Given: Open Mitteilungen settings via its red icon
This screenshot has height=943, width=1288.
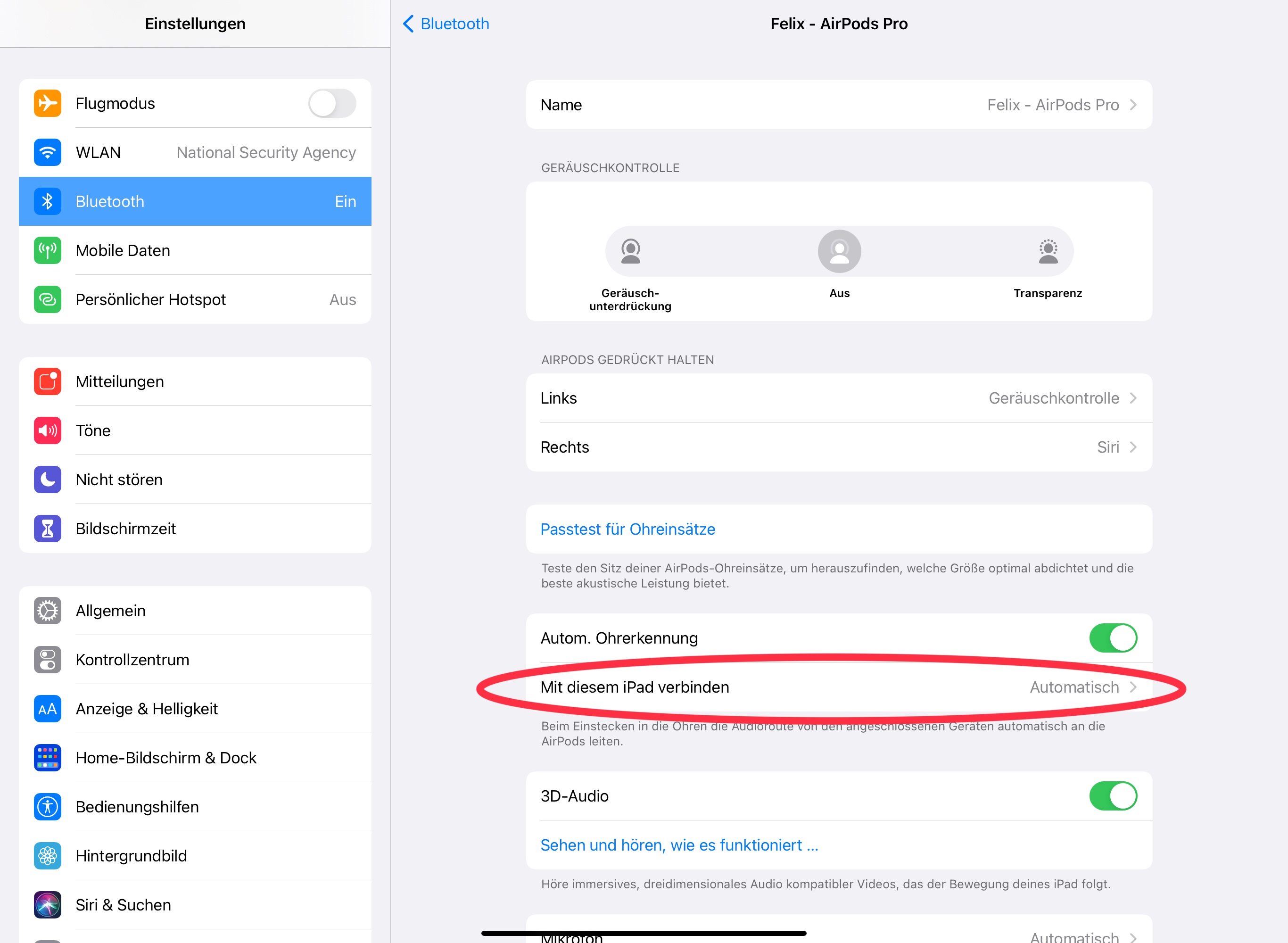Looking at the screenshot, I should (47, 381).
